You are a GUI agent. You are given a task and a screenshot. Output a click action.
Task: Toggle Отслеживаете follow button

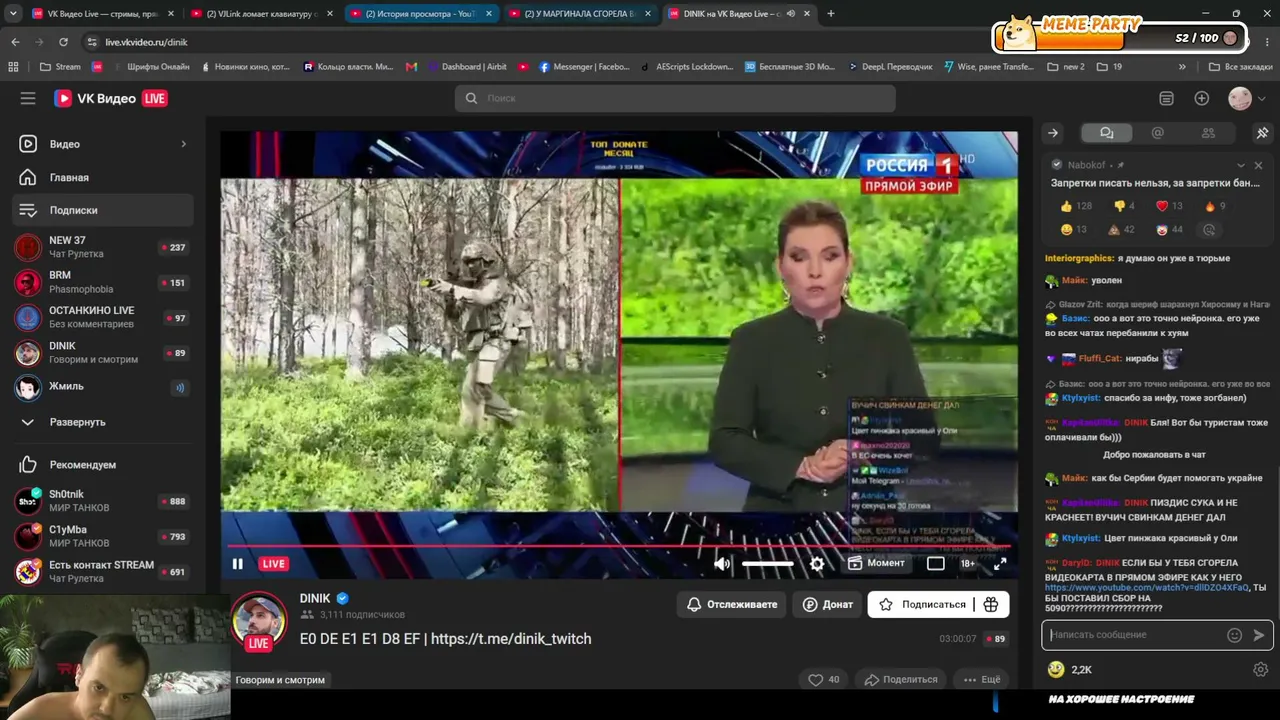[x=732, y=604]
